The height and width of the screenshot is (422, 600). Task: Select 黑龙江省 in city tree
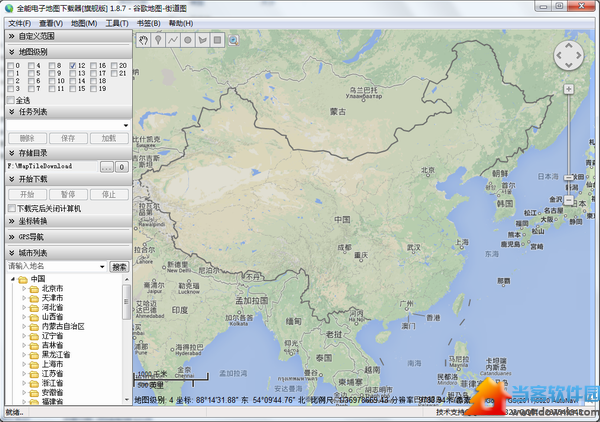tap(56, 355)
